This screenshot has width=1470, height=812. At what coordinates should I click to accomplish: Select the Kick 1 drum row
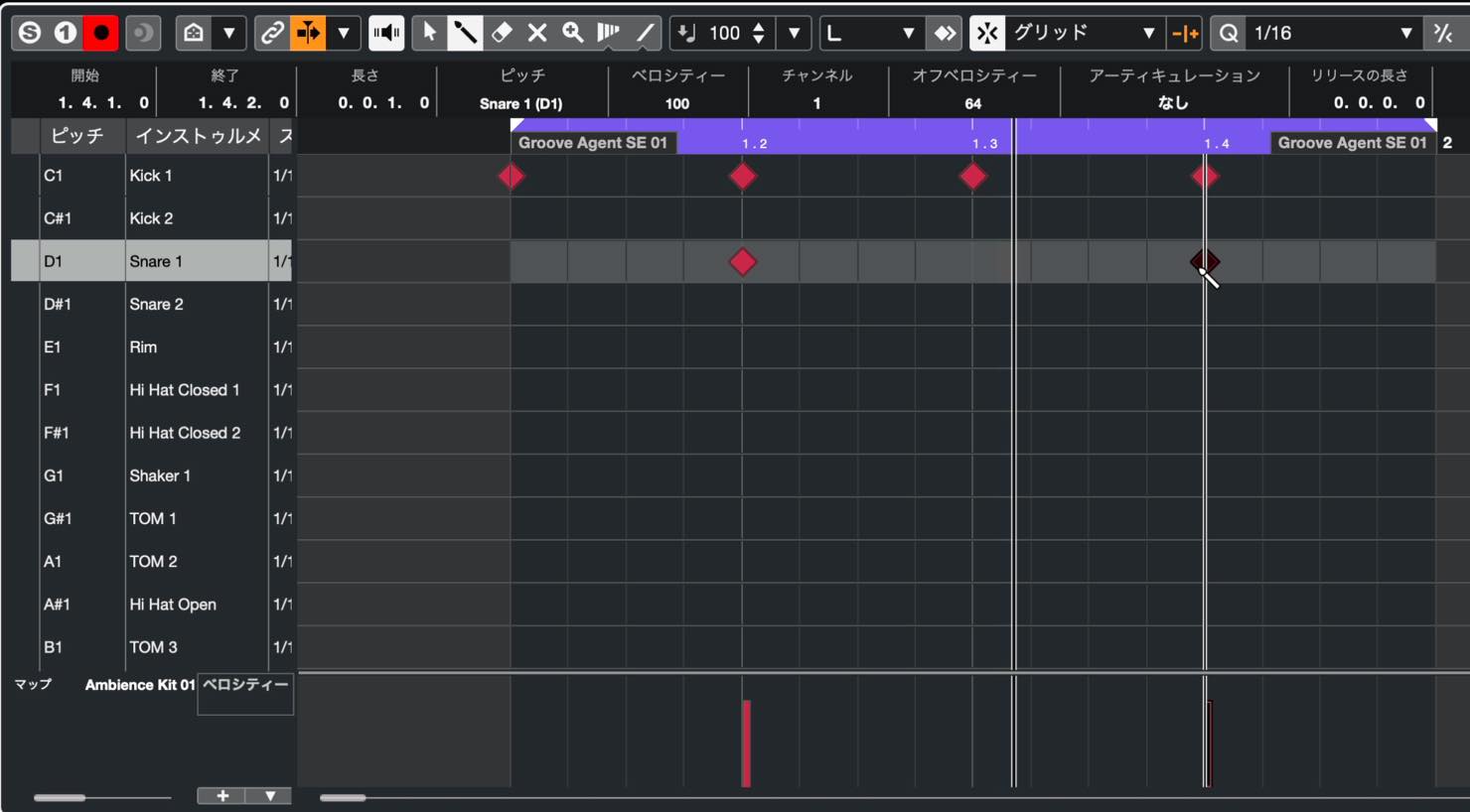coord(151,176)
